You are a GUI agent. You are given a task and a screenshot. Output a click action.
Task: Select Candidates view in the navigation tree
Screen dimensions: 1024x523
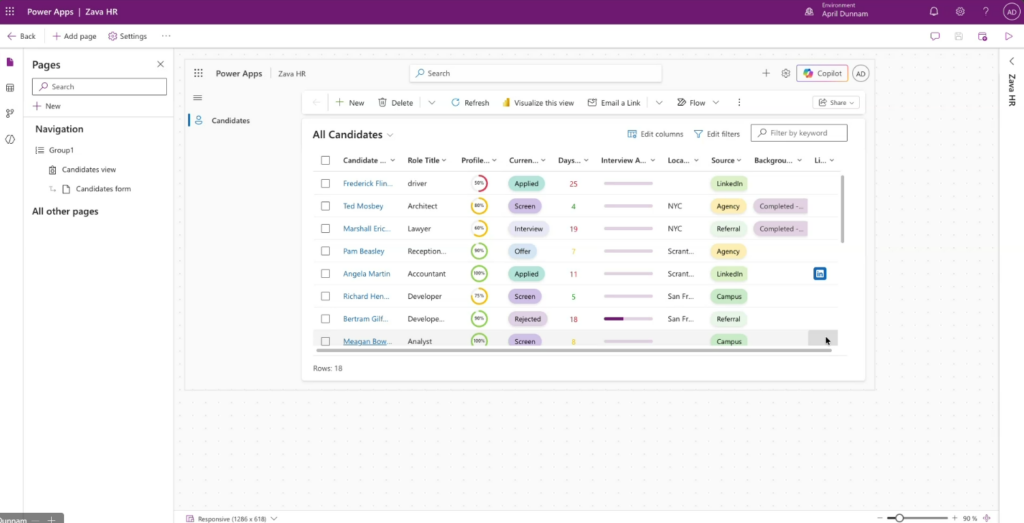[88, 170]
